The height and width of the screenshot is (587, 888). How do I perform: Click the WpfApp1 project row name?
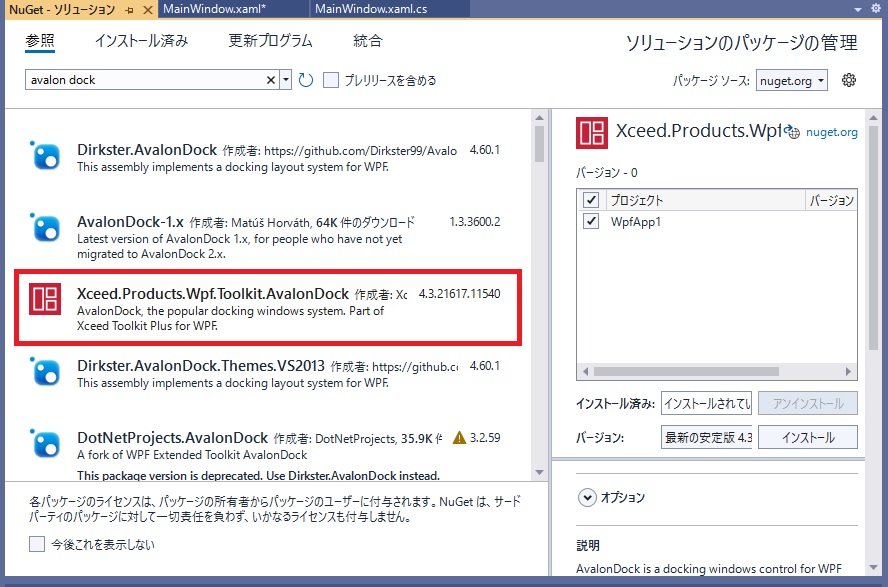coord(635,222)
